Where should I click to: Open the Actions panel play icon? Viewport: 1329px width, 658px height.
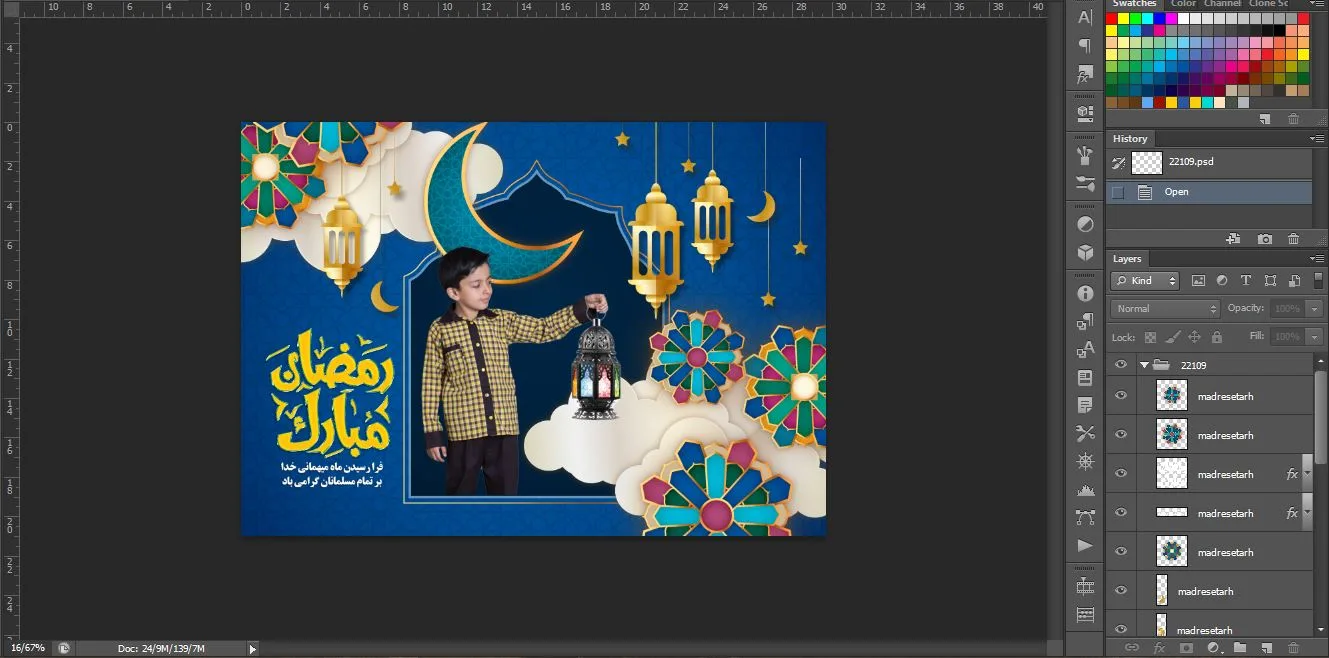click(x=1085, y=546)
